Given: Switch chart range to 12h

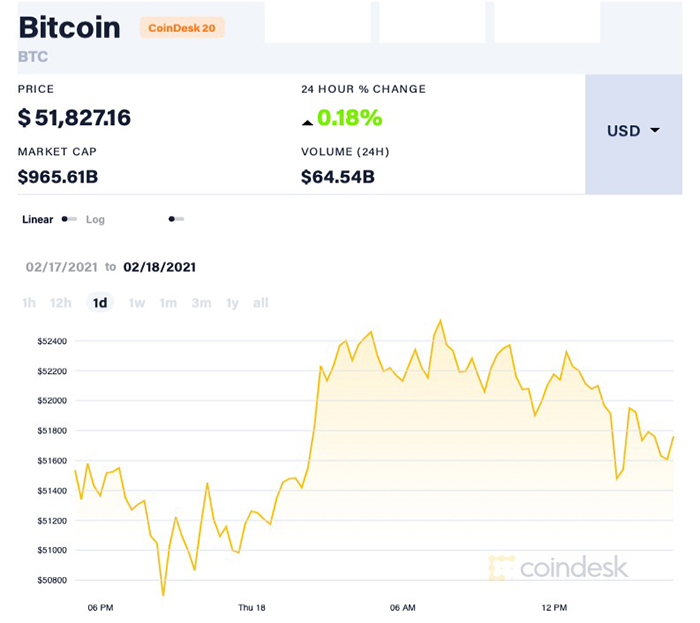Looking at the screenshot, I should pos(61,303).
